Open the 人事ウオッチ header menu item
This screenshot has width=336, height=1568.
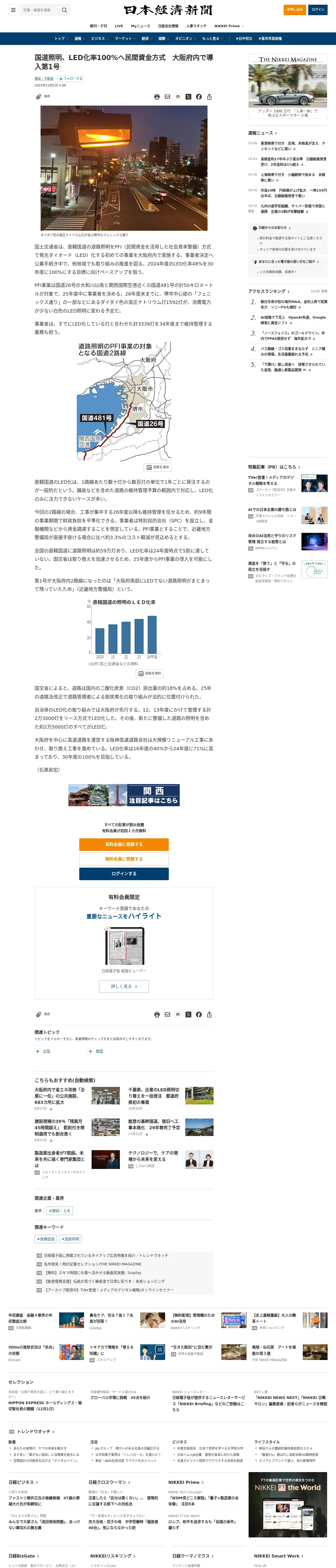coord(196,26)
